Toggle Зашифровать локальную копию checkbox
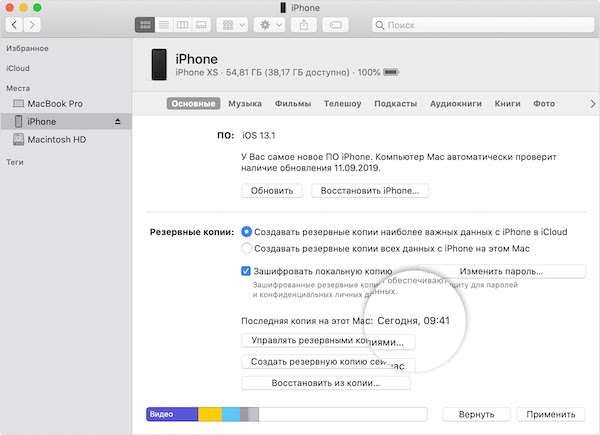Viewport: 600px width, 435px height. tap(246, 271)
